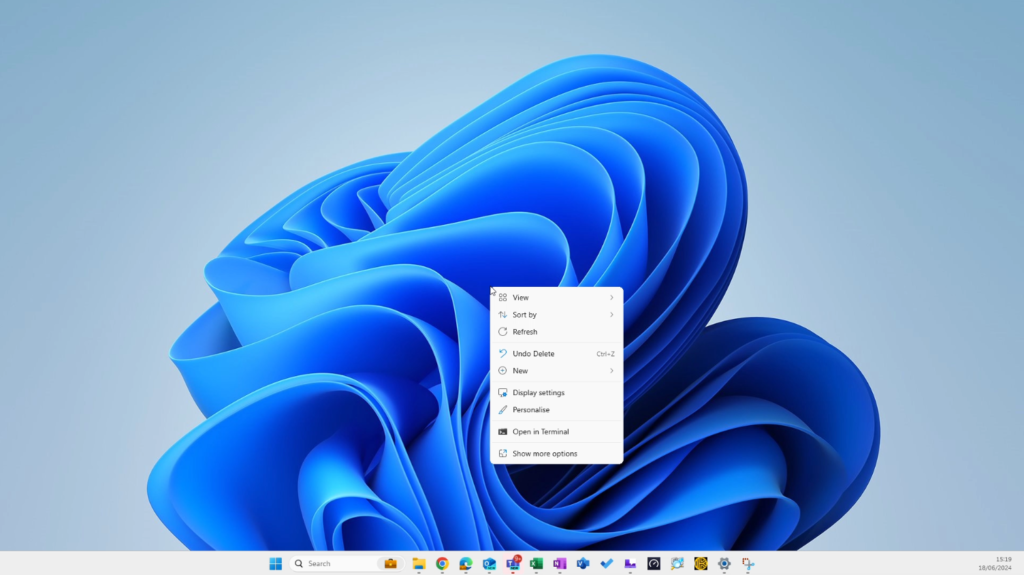Open Microsoft Edge in the taskbar
Screen dimensions: 1024x575
tap(465, 563)
